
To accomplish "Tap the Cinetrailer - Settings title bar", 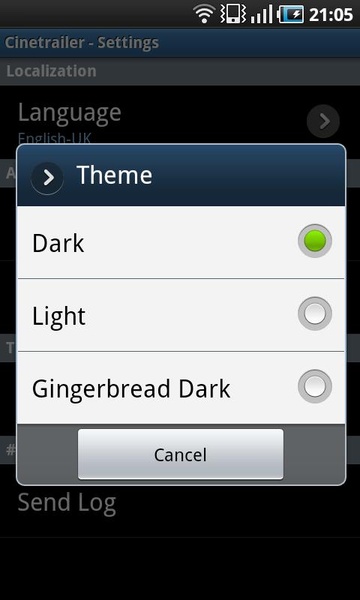I will tap(180, 42).
